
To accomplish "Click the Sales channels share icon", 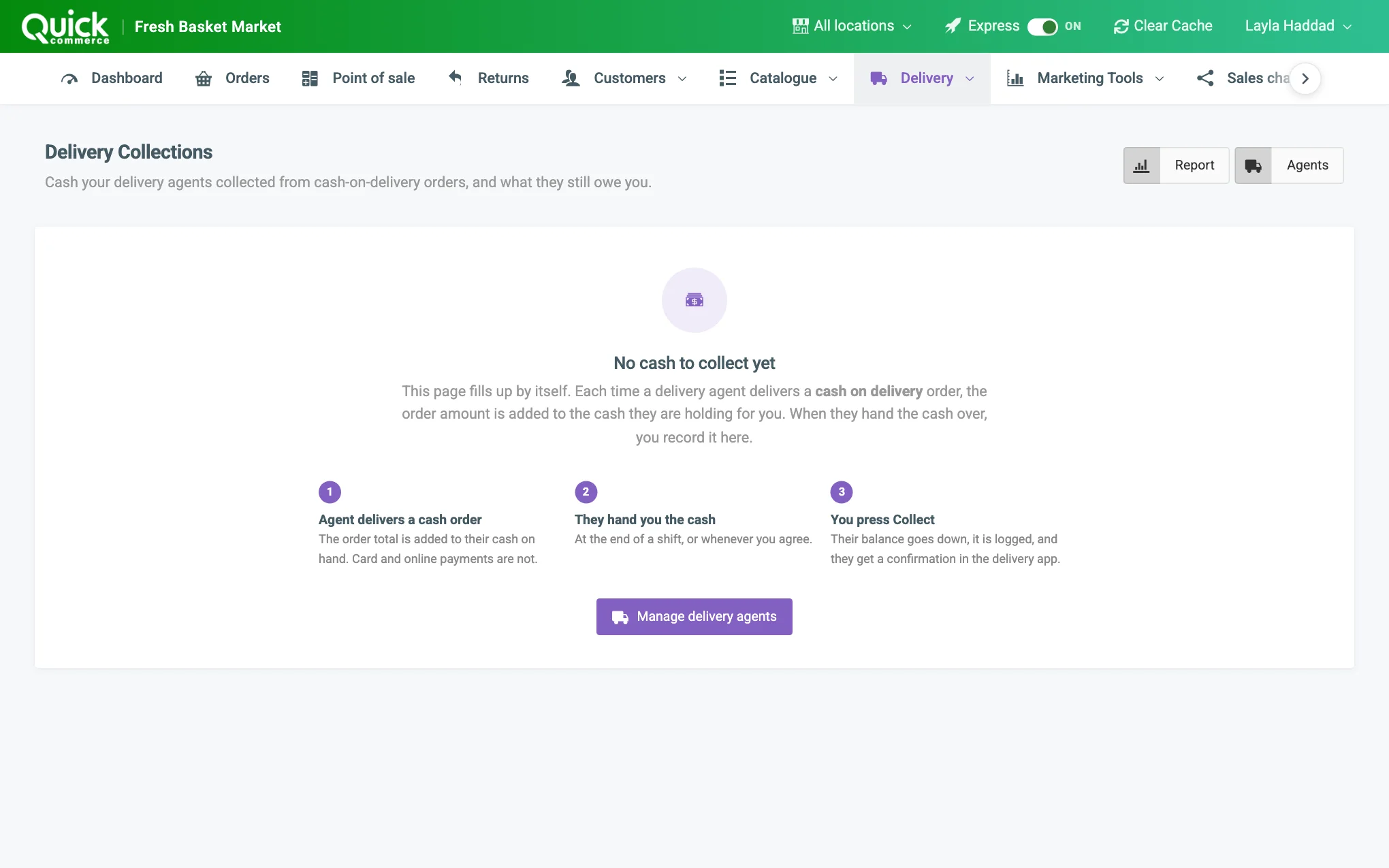I will (1205, 78).
